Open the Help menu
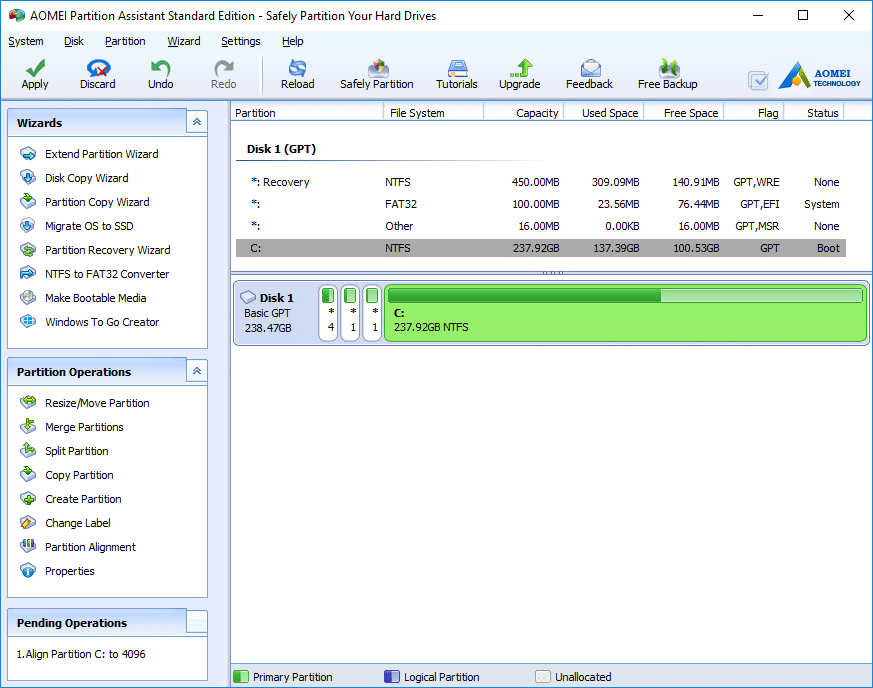This screenshot has width=873, height=688. click(x=292, y=41)
